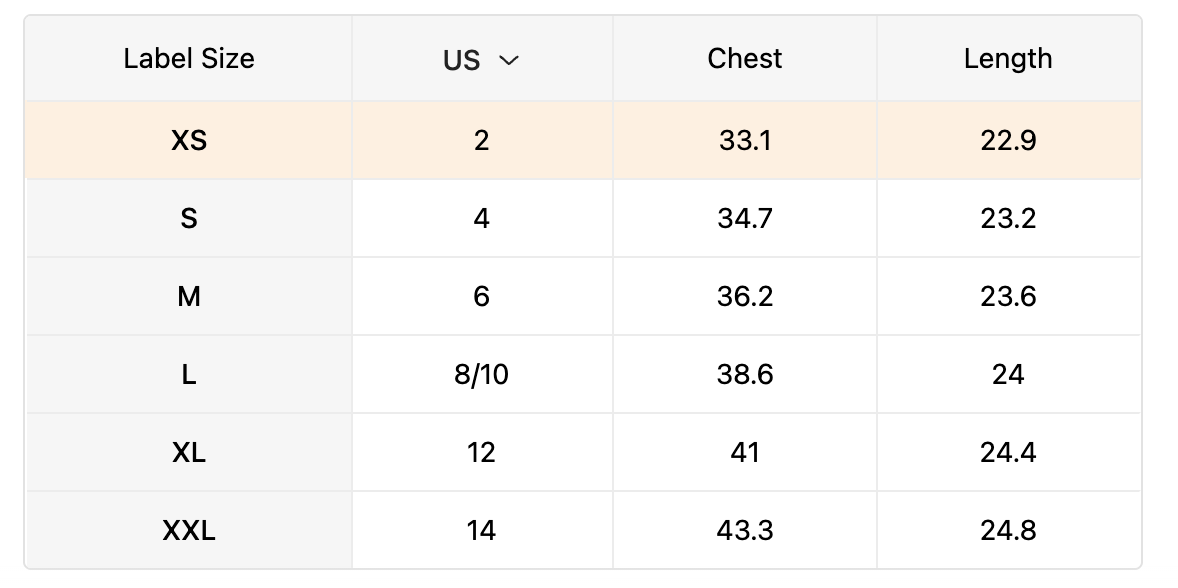The image size is (1178, 588).
Task: Click the XL size label
Action: (x=188, y=452)
